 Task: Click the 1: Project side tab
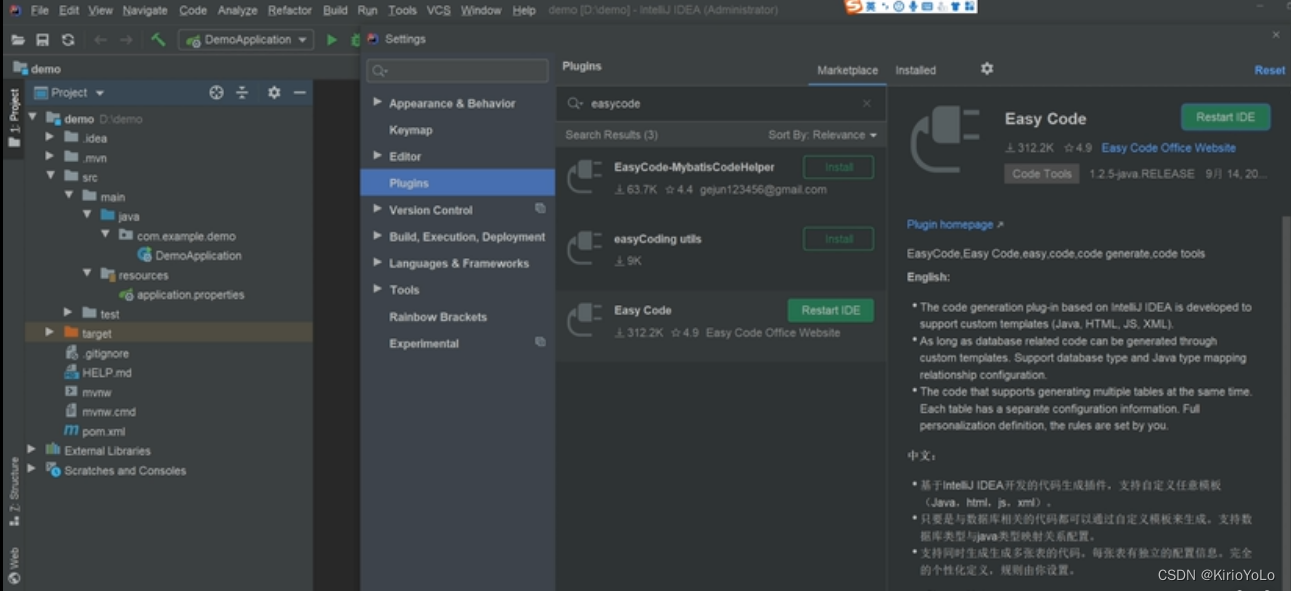tap(14, 118)
